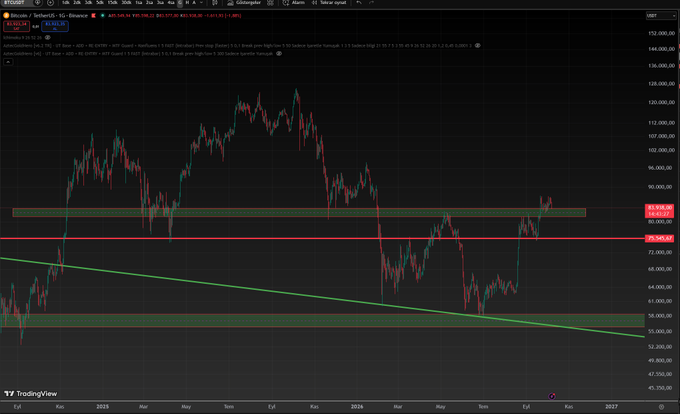Select the 30dk timeframe
The width and height of the screenshot is (680, 414).
pyautogui.click(x=126, y=3)
